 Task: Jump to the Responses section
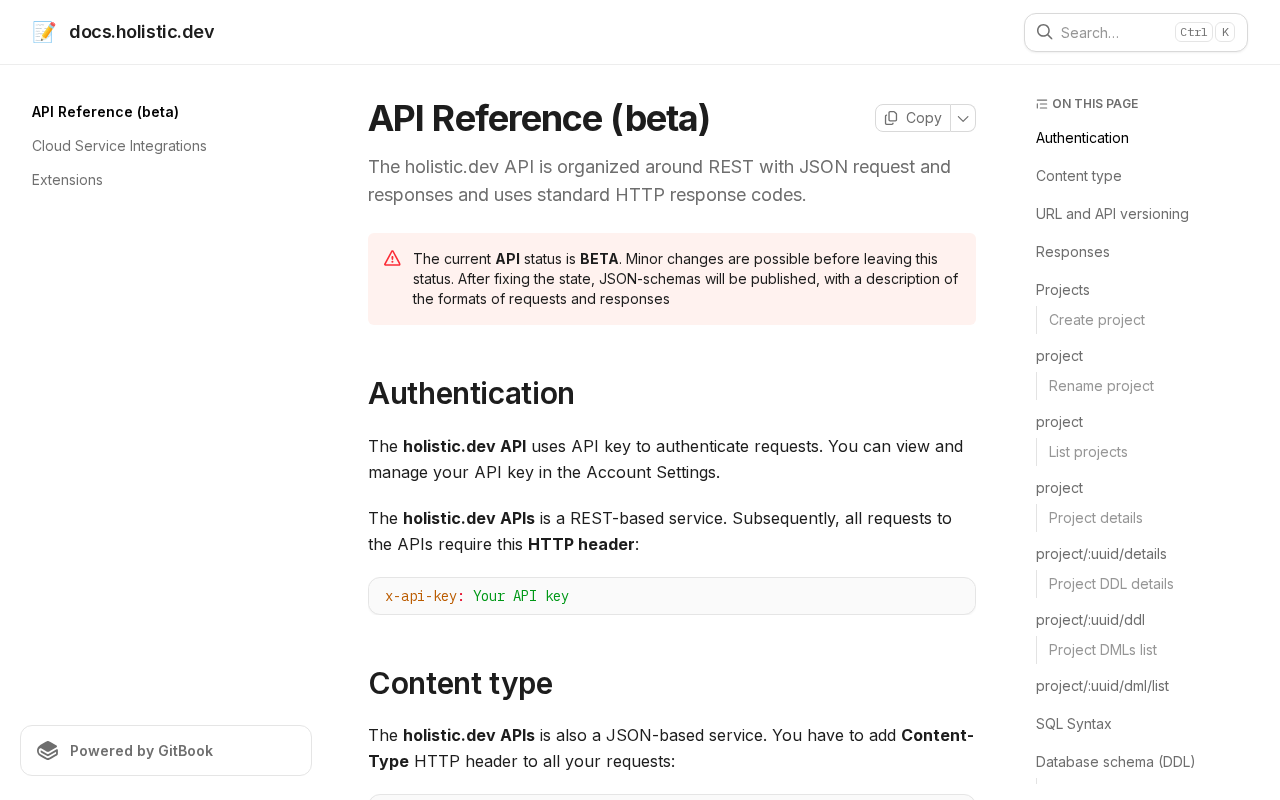point(1072,252)
